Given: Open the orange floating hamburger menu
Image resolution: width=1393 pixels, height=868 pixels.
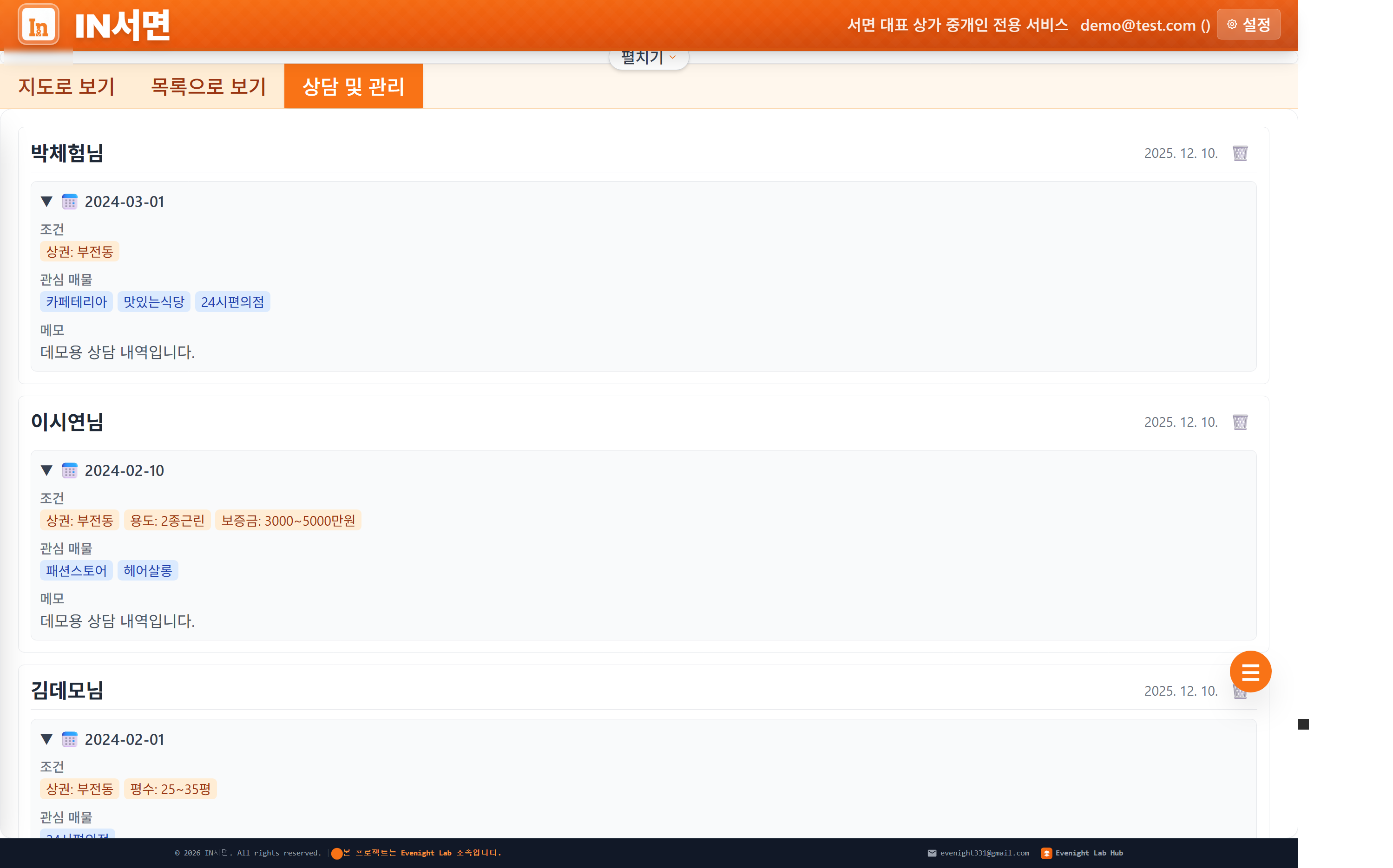Looking at the screenshot, I should pos(1250,671).
